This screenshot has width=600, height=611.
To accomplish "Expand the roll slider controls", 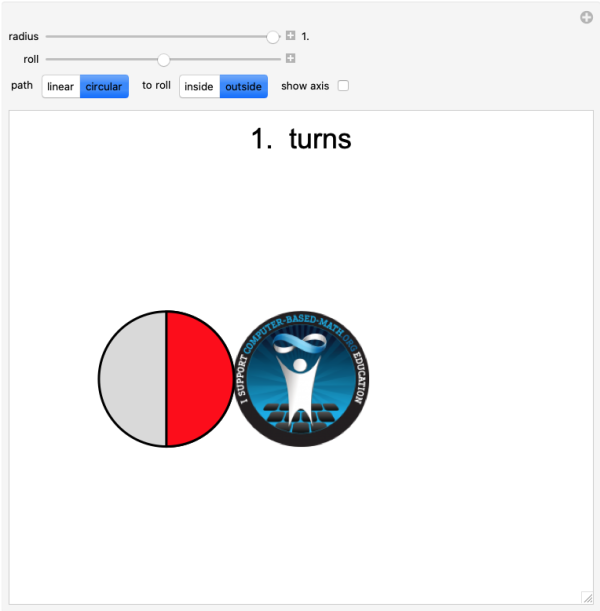I will (x=290, y=58).
